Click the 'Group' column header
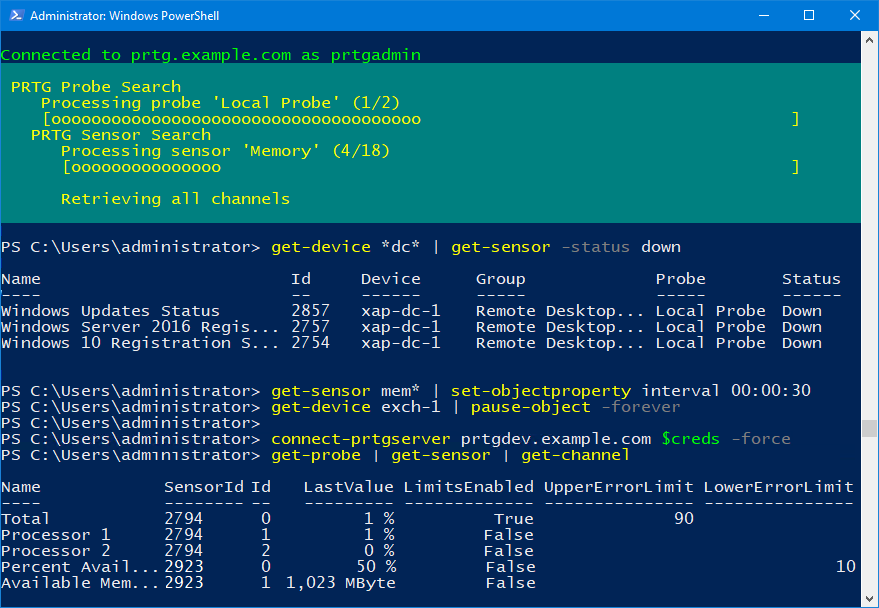This screenshot has height=608, width=879. point(501,279)
